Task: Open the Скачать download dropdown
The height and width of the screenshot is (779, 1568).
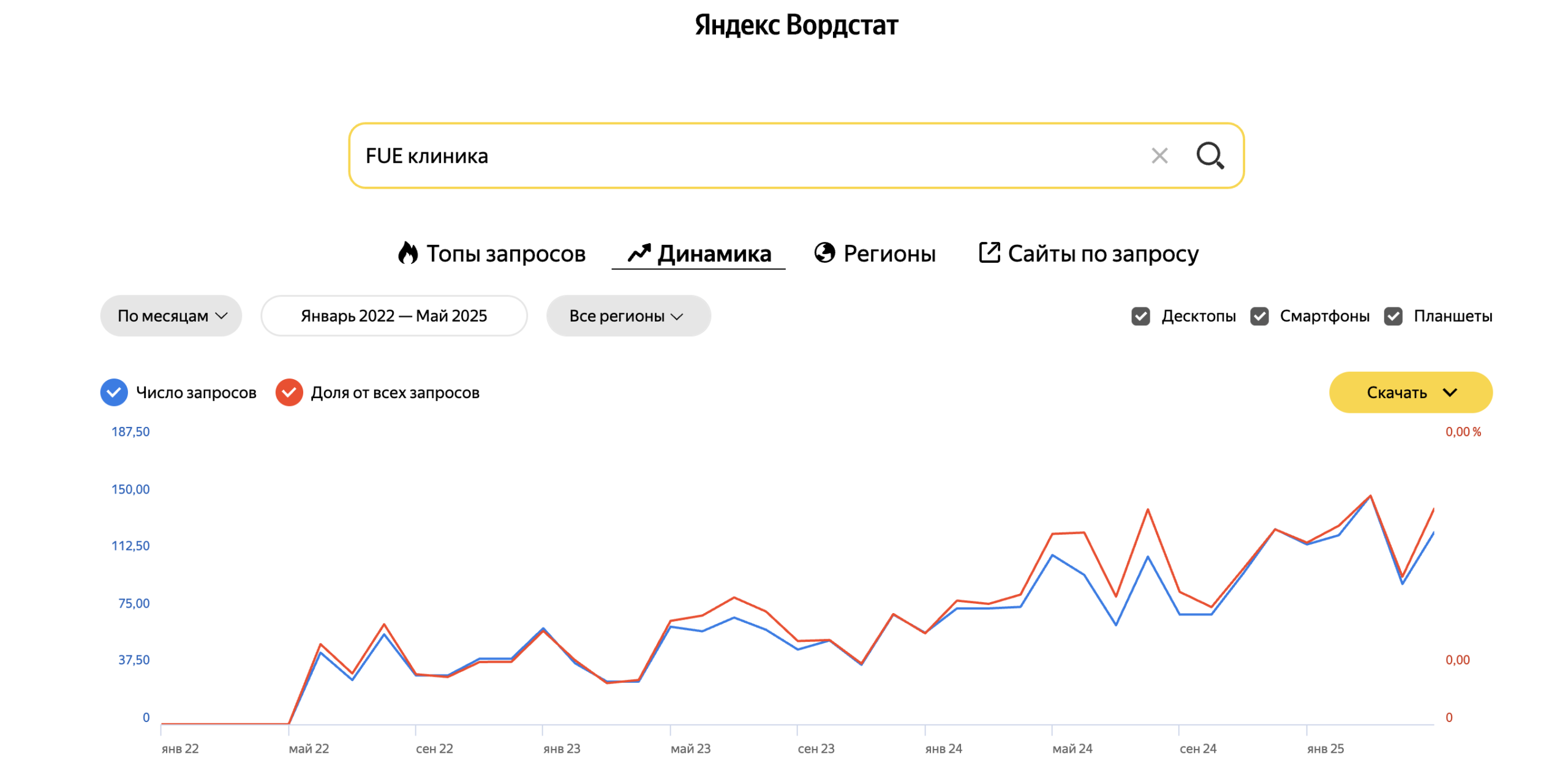Action: pyautogui.click(x=1410, y=393)
